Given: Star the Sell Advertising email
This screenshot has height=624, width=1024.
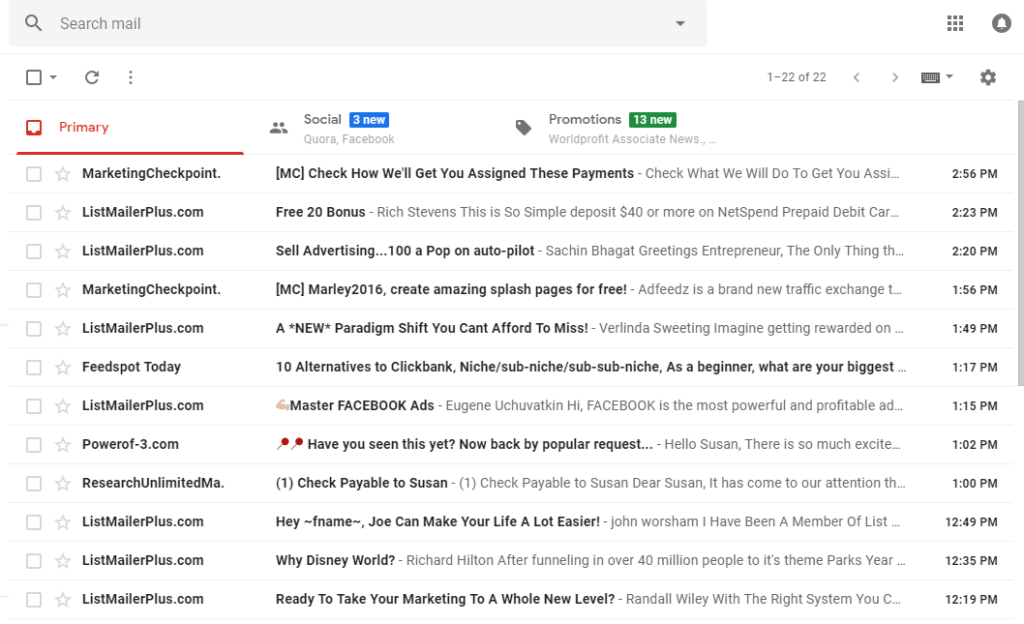Looking at the screenshot, I should click(x=63, y=251).
